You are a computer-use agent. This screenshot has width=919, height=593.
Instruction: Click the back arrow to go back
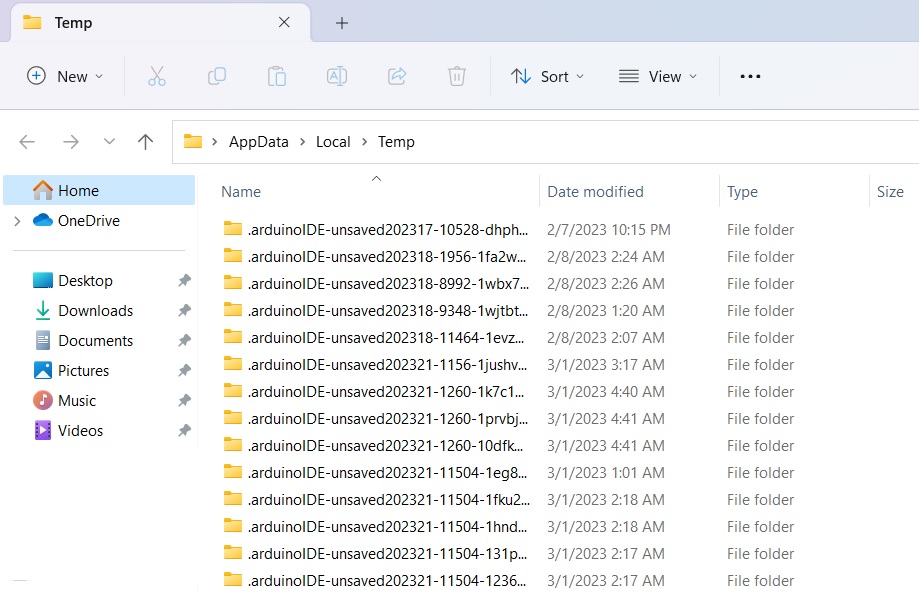pyautogui.click(x=26, y=141)
